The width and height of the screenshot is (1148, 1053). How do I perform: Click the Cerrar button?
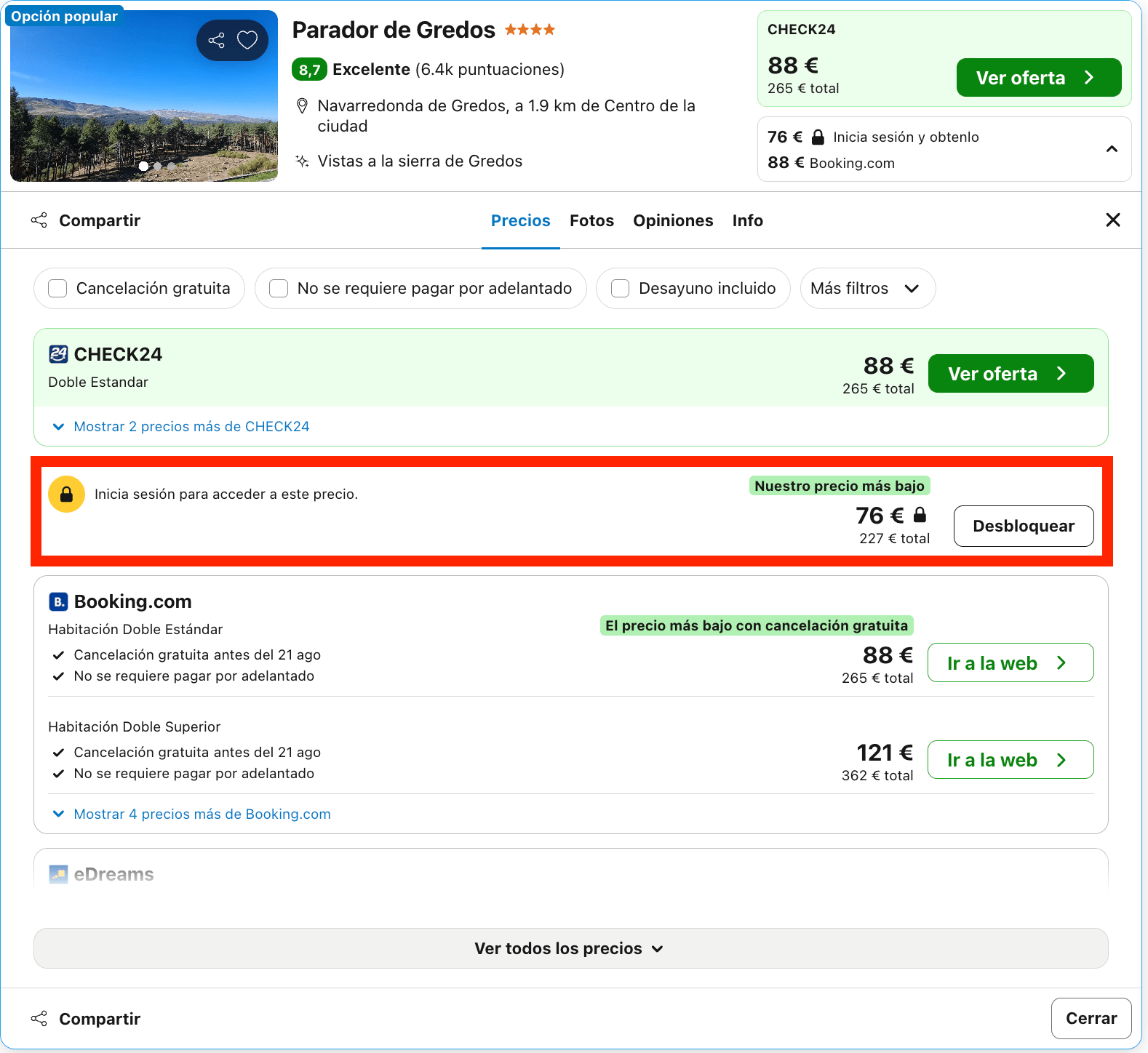[x=1091, y=1018]
